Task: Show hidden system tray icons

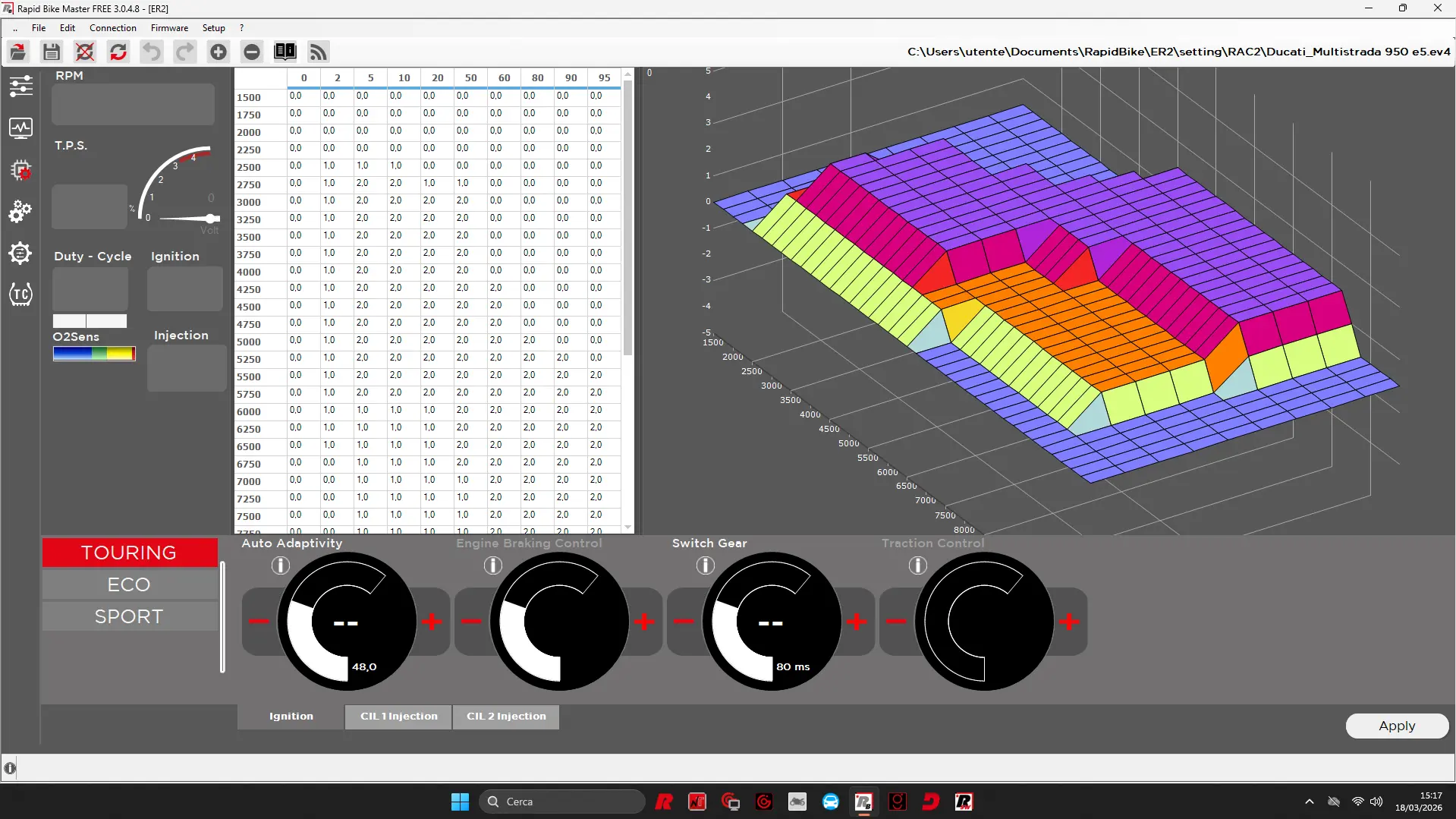Action: [x=1310, y=802]
